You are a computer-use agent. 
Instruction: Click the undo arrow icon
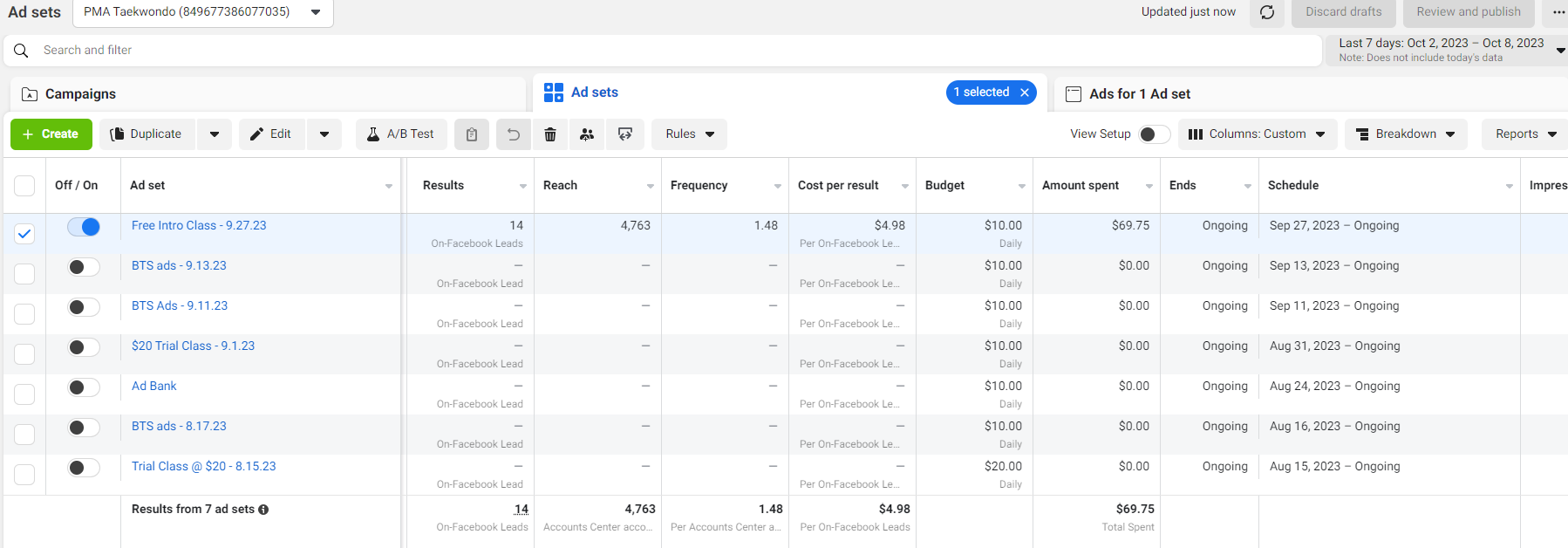pos(514,134)
